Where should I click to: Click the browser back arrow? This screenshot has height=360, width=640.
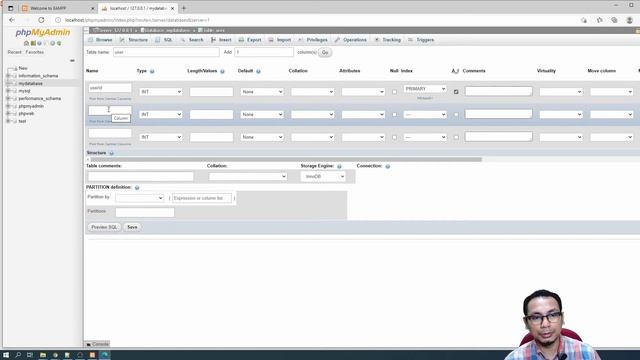(12, 20)
